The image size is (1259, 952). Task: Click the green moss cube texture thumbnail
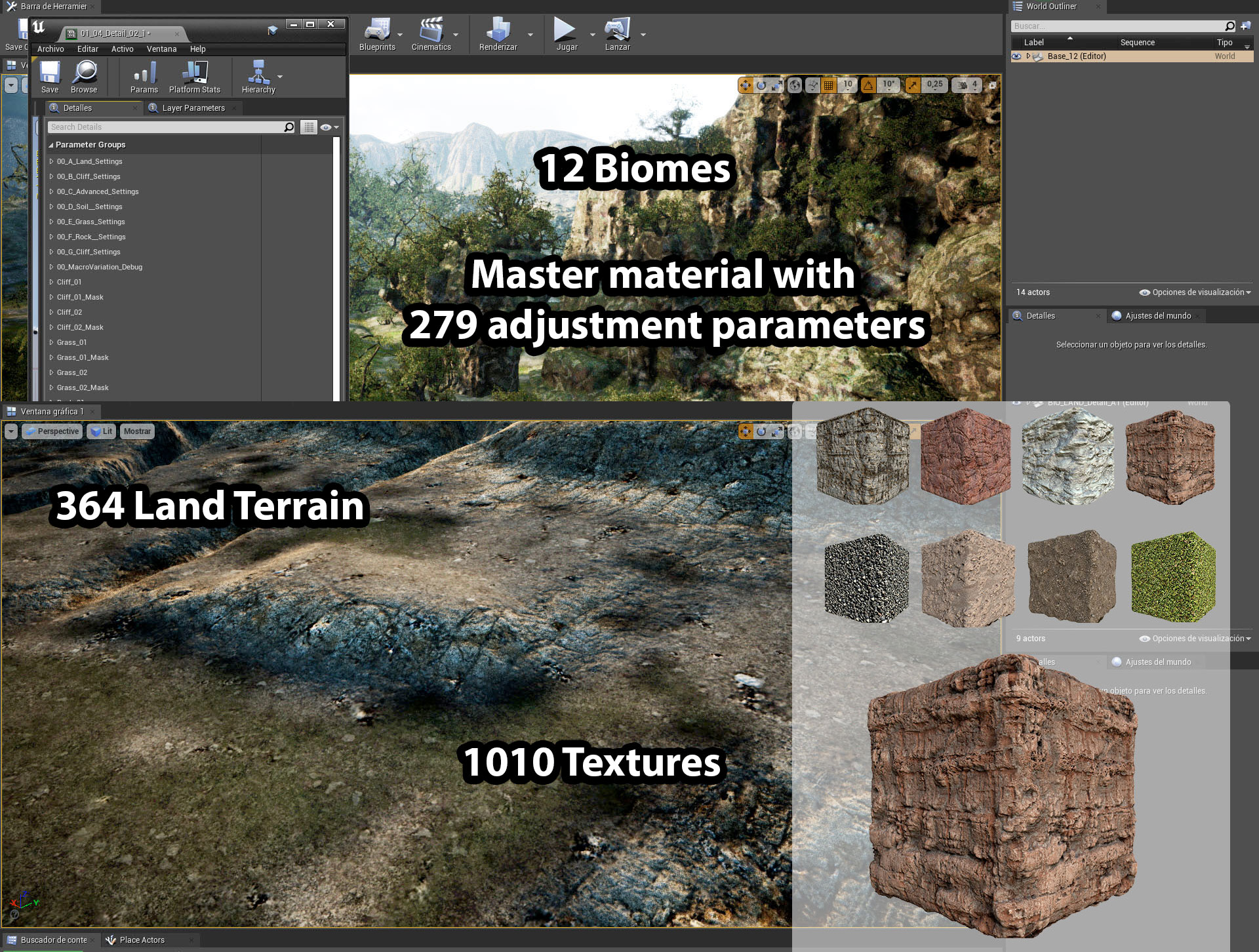(1172, 577)
